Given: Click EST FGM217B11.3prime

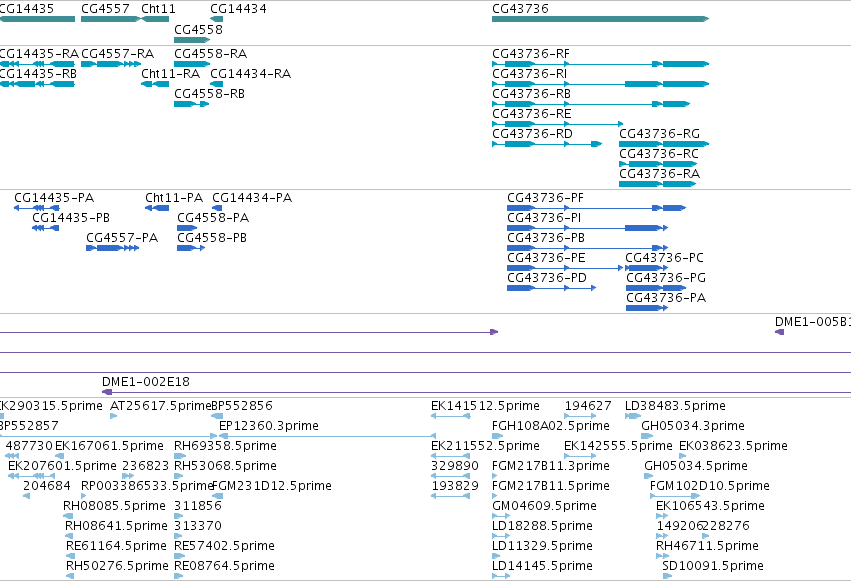Looking at the screenshot, I should tap(494, 476).
